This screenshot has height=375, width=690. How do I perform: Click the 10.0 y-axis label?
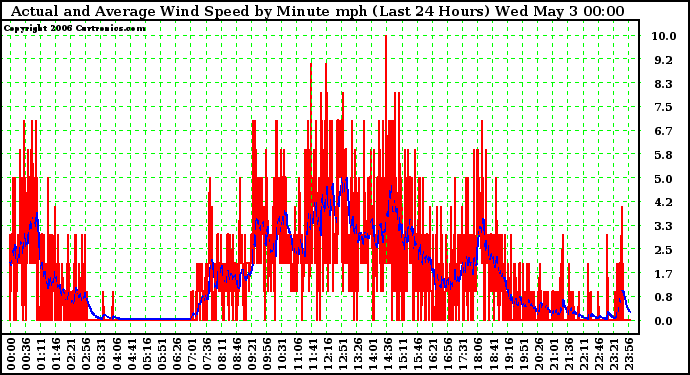(x=664, y=36)
